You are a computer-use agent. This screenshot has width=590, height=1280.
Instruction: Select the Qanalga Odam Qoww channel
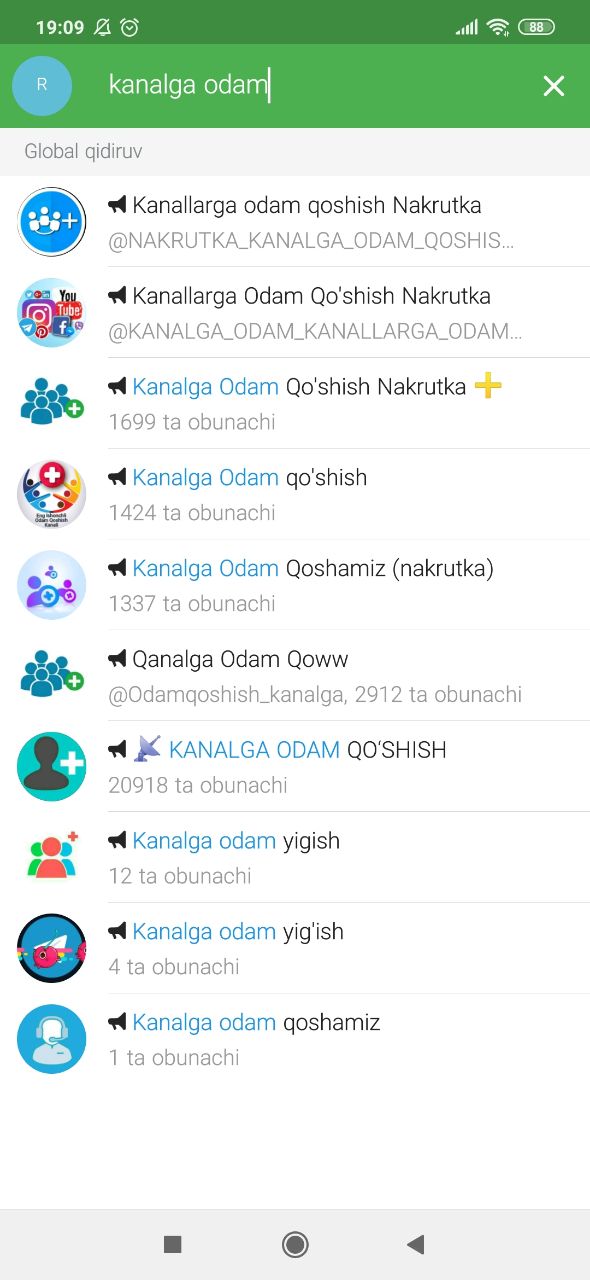pos(295,676)
